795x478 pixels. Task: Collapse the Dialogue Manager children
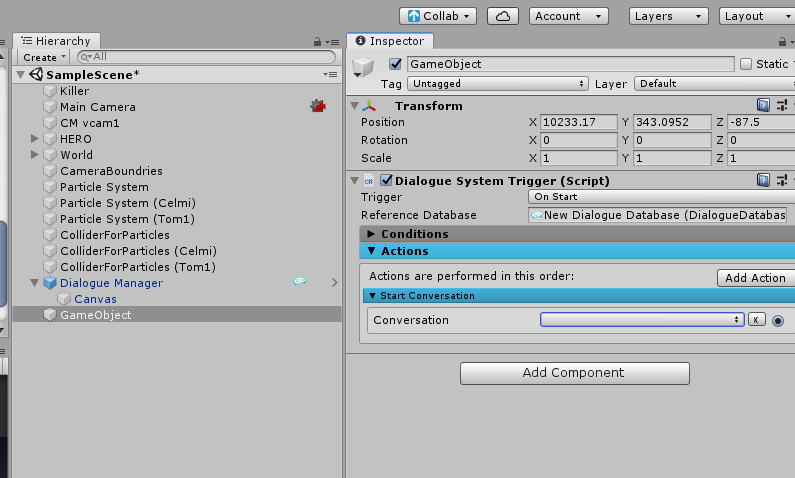point(34,283)
